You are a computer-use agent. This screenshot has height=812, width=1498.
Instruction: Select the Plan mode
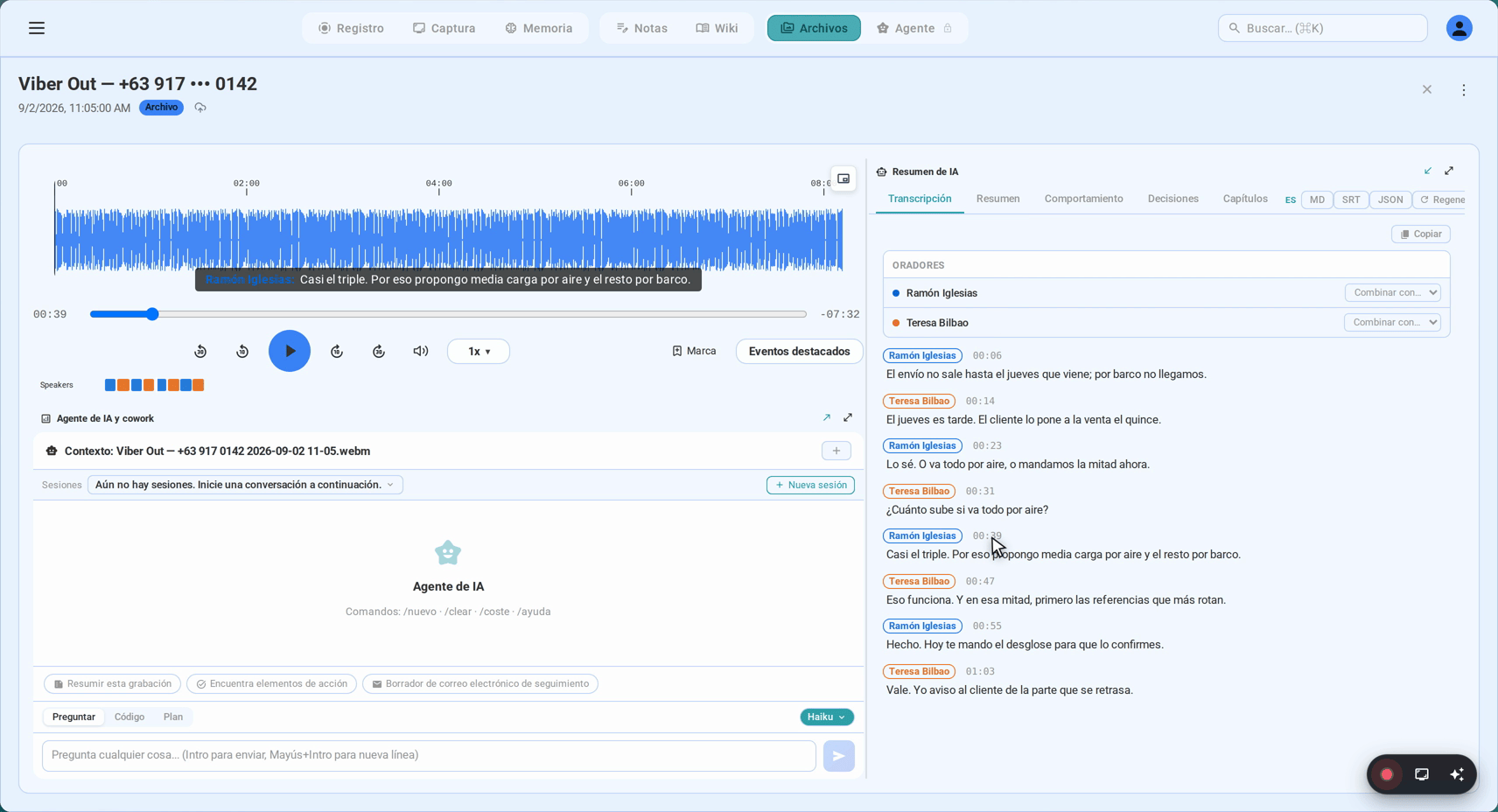coord(173,717)
